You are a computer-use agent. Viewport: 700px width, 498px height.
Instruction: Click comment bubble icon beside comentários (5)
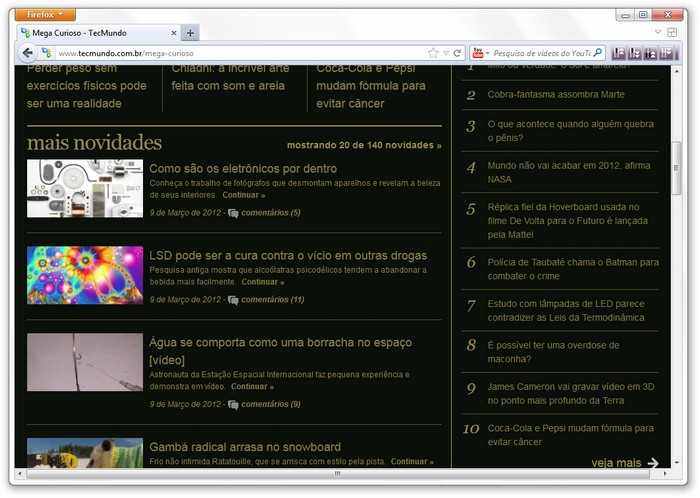pyautogui.click(x=233, y=213)
